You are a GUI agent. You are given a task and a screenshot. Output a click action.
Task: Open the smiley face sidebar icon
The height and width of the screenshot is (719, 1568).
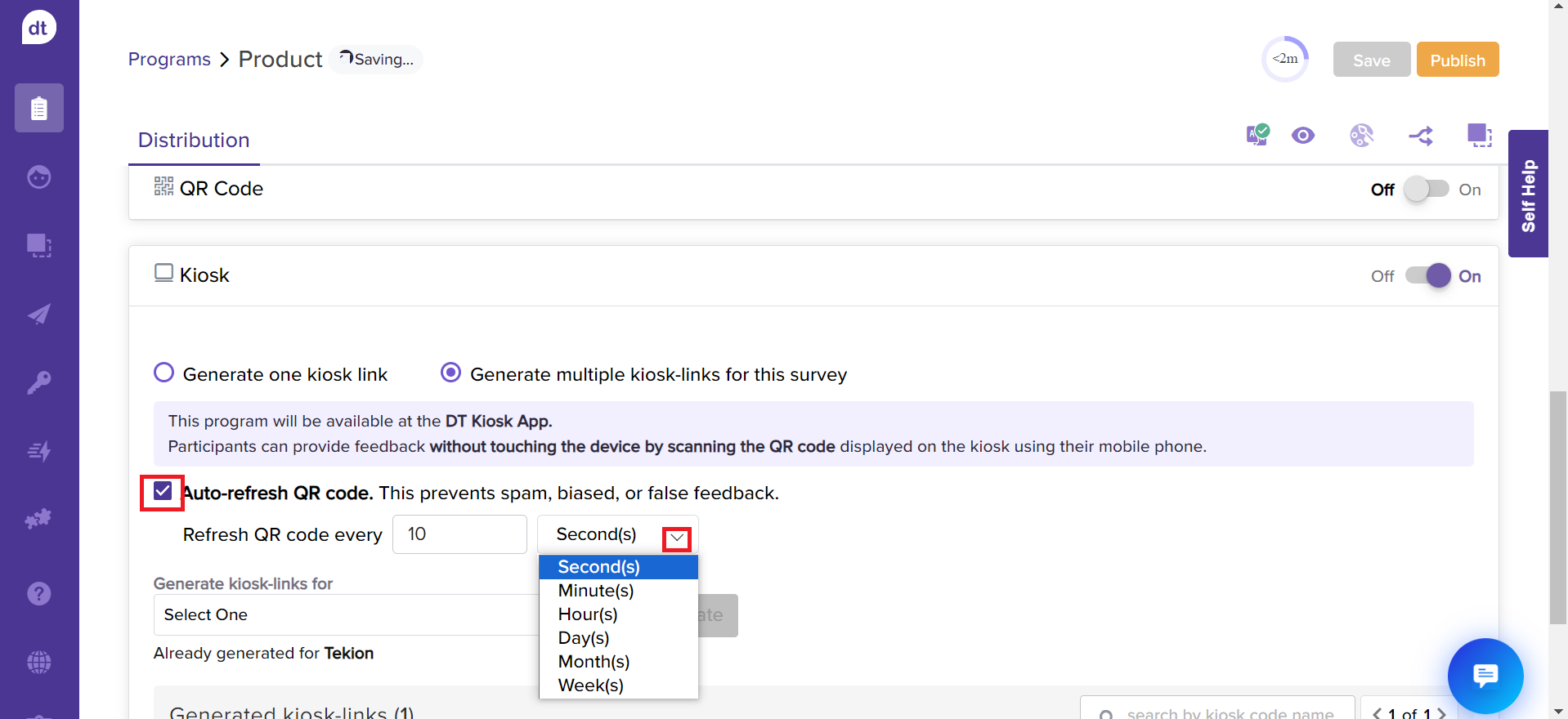[x=38, y=177]
